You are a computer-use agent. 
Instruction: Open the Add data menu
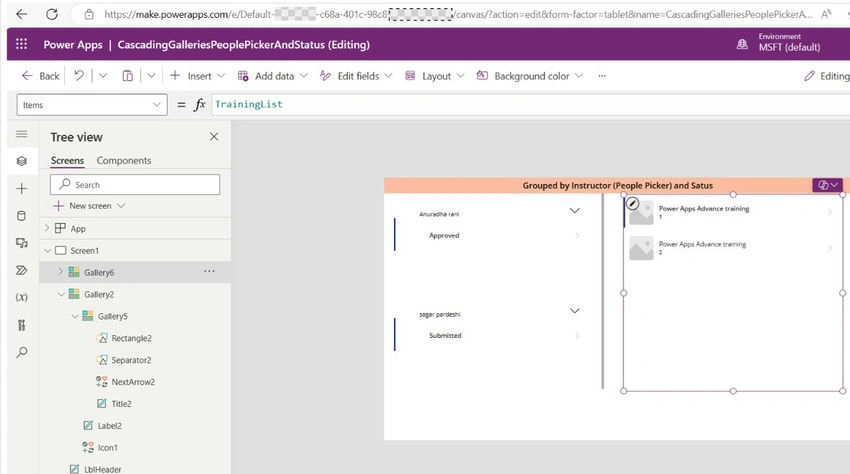[x=273, y=76]
